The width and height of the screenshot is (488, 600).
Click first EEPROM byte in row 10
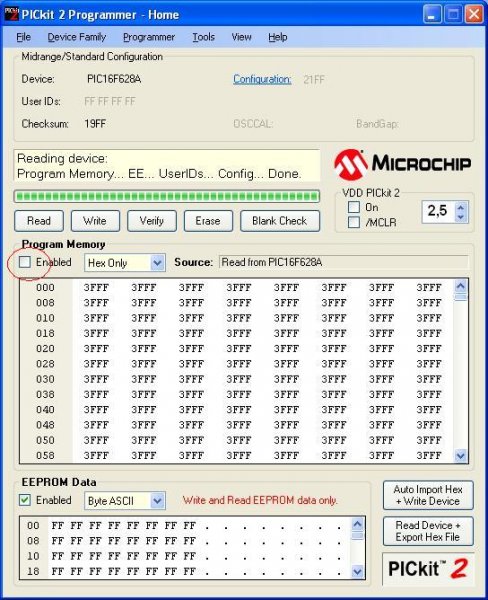tap(57, 556)
